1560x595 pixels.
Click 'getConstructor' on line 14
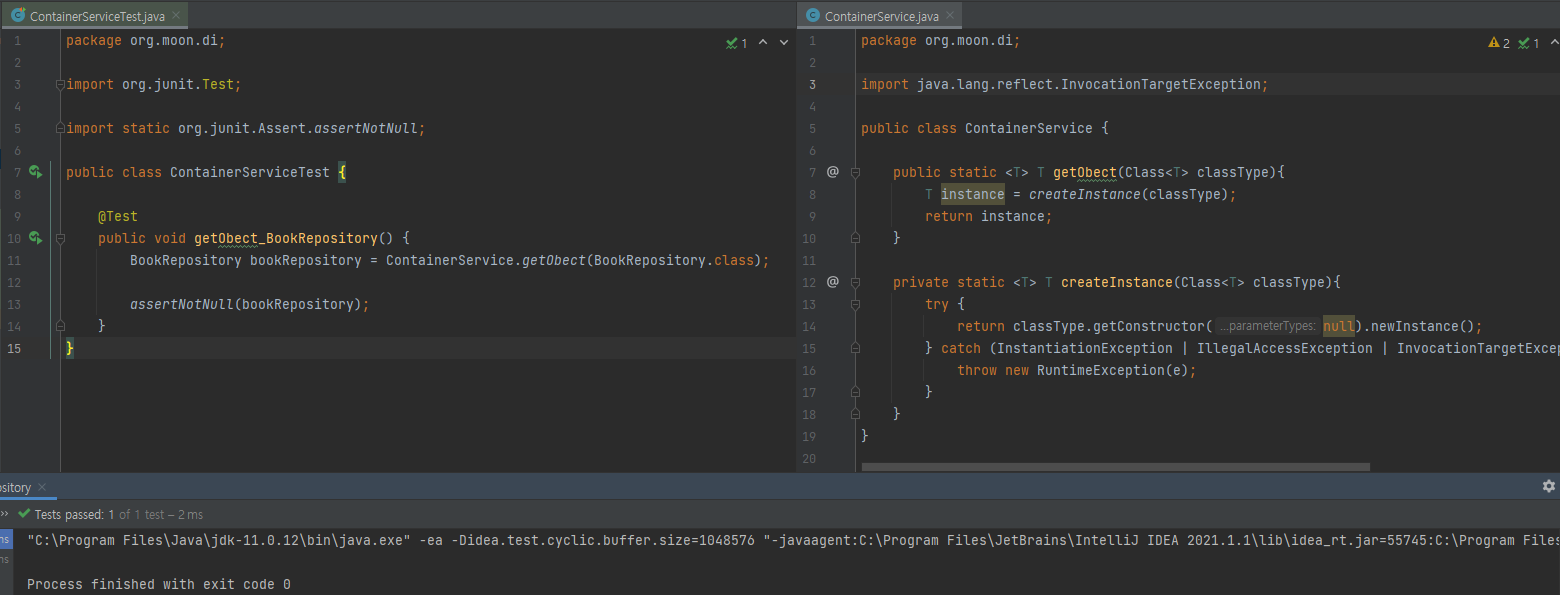(1149, 326)
